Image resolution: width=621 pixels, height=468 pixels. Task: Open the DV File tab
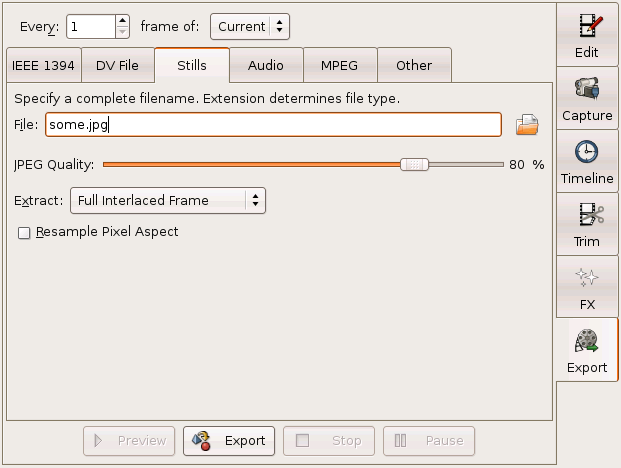pyautogui.click(x=117, y=66)
